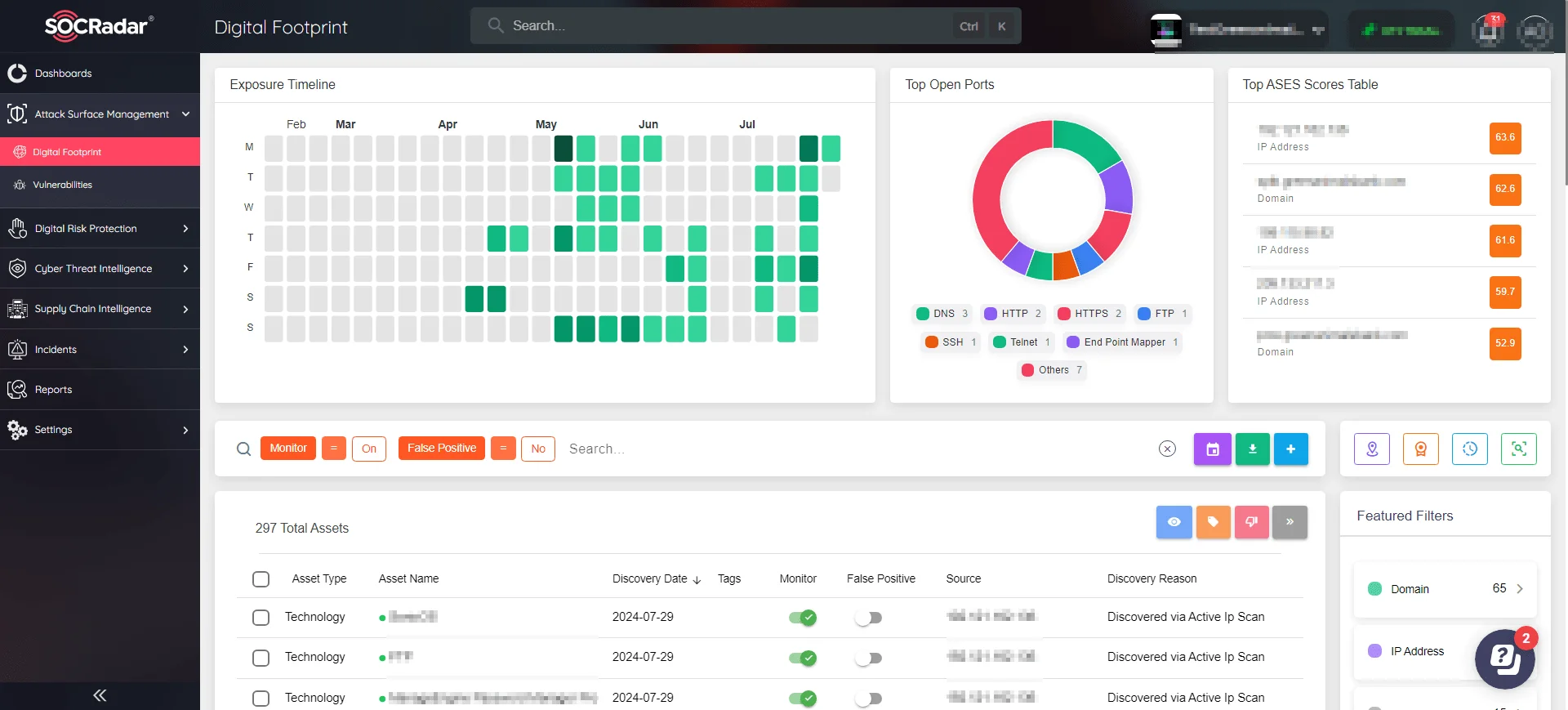
Task: Click the Ctrl K shortcut hint
Action: (x=984, y=26)
